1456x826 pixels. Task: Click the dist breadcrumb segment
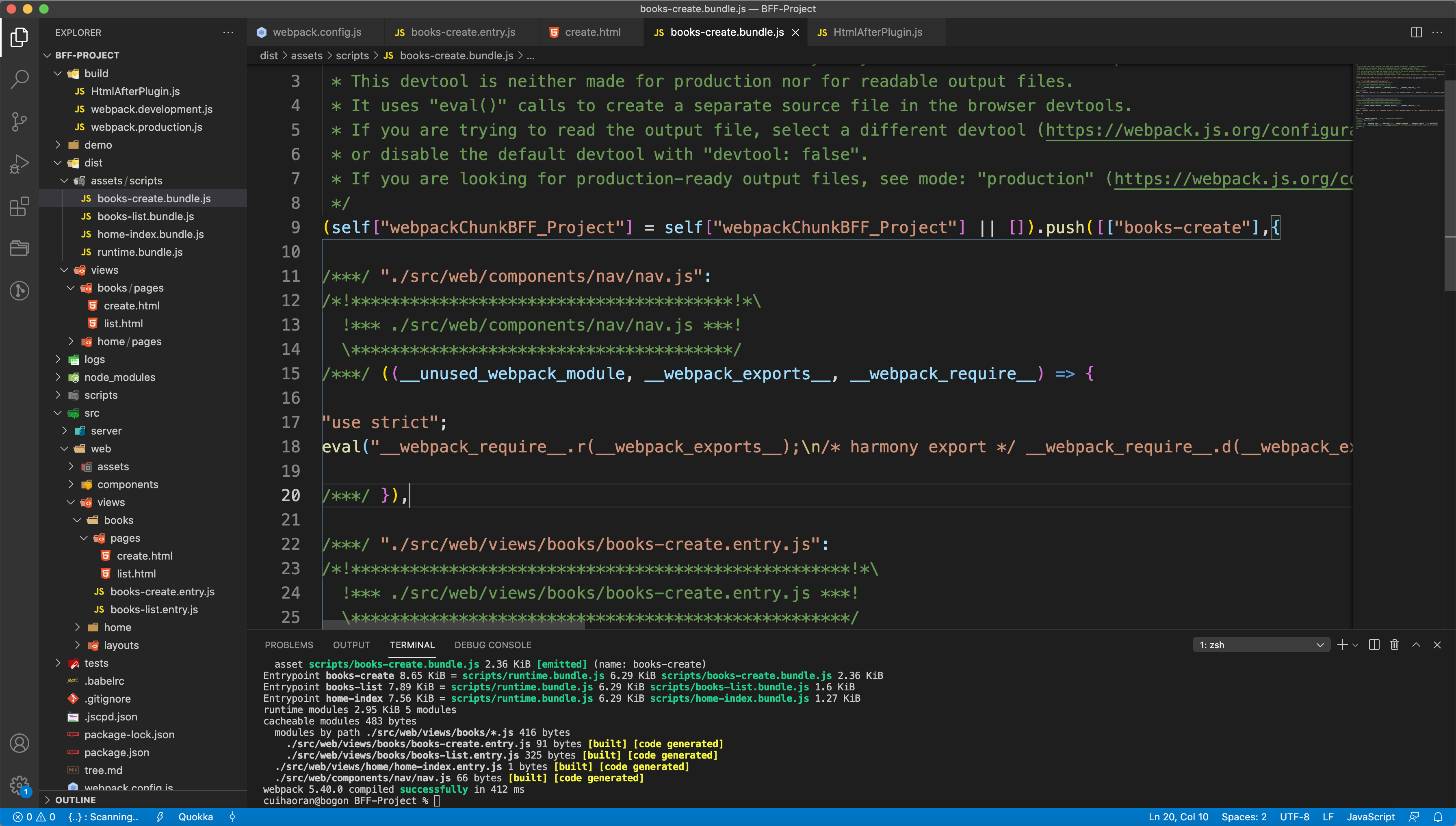click(269, 56)
